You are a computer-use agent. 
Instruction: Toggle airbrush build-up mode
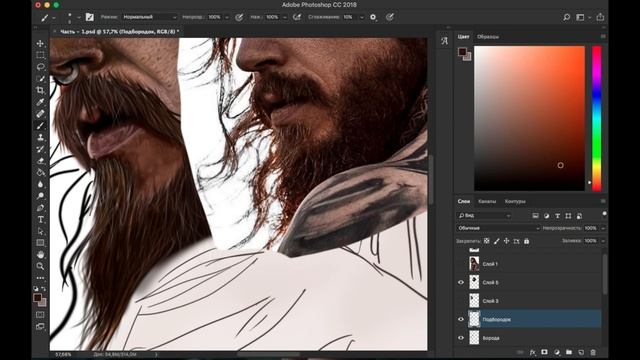click(297, 17)
